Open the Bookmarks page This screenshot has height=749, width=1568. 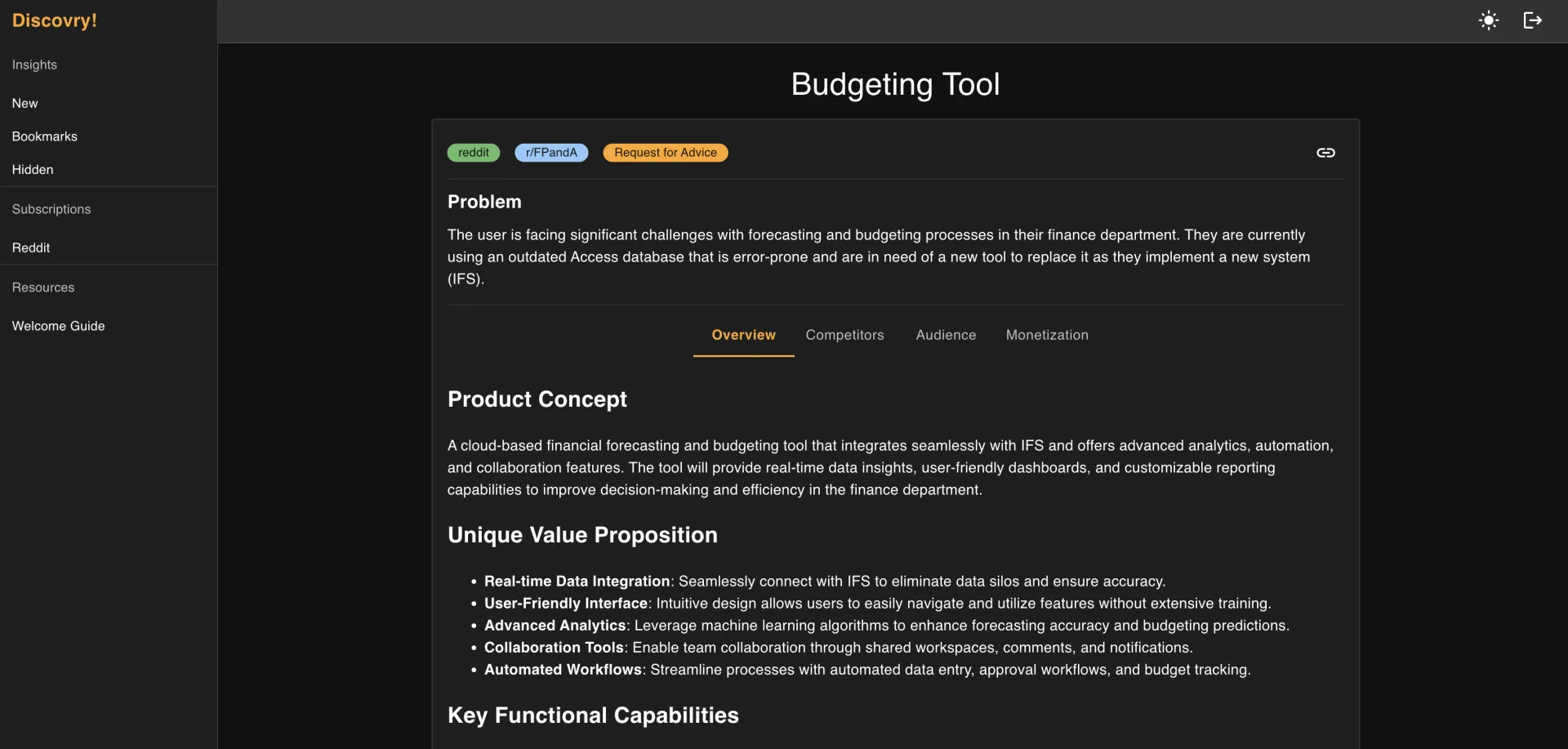(x=45, y=136)
